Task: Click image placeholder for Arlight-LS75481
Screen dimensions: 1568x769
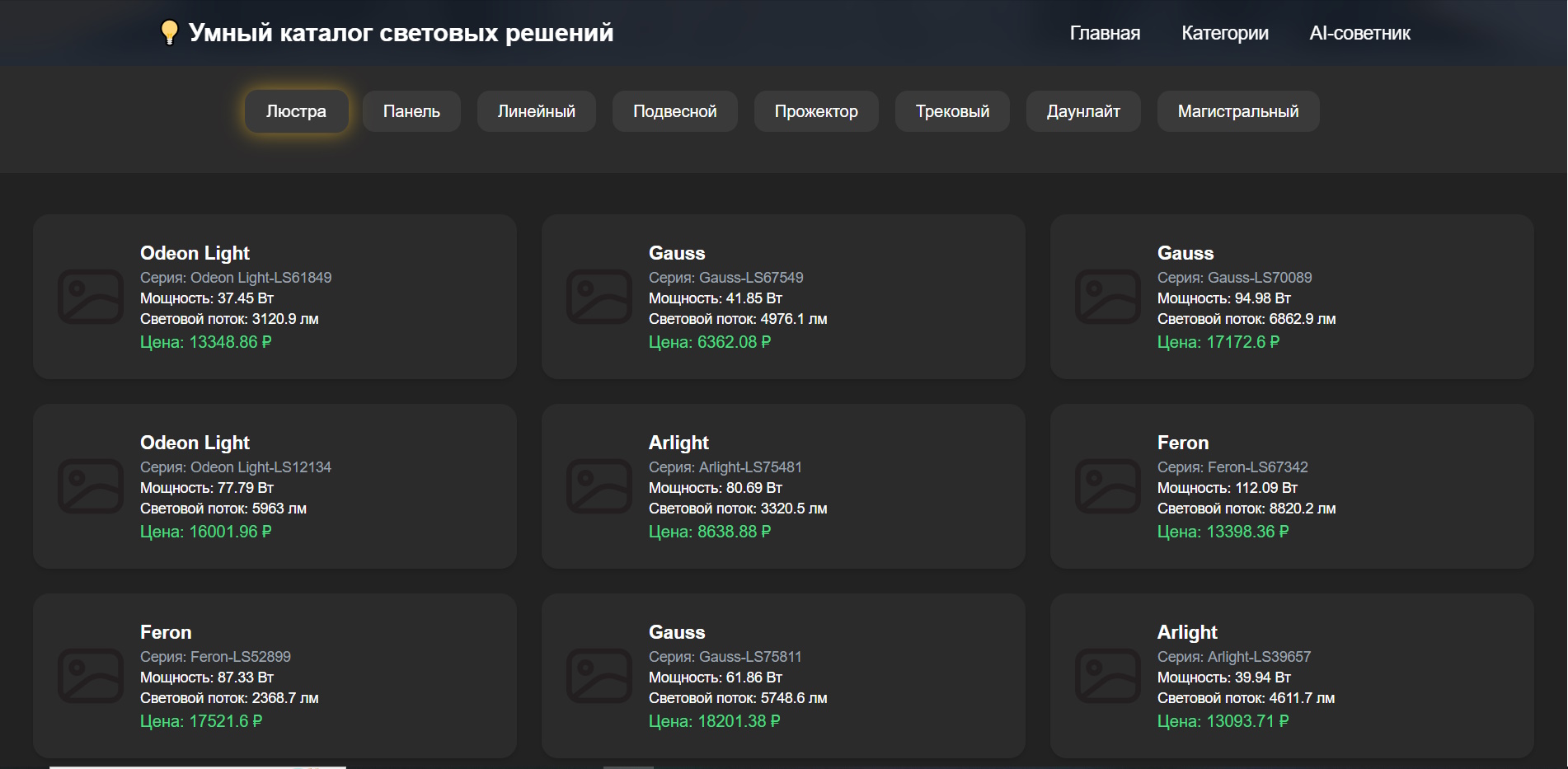Action: [x=599, y=486]
